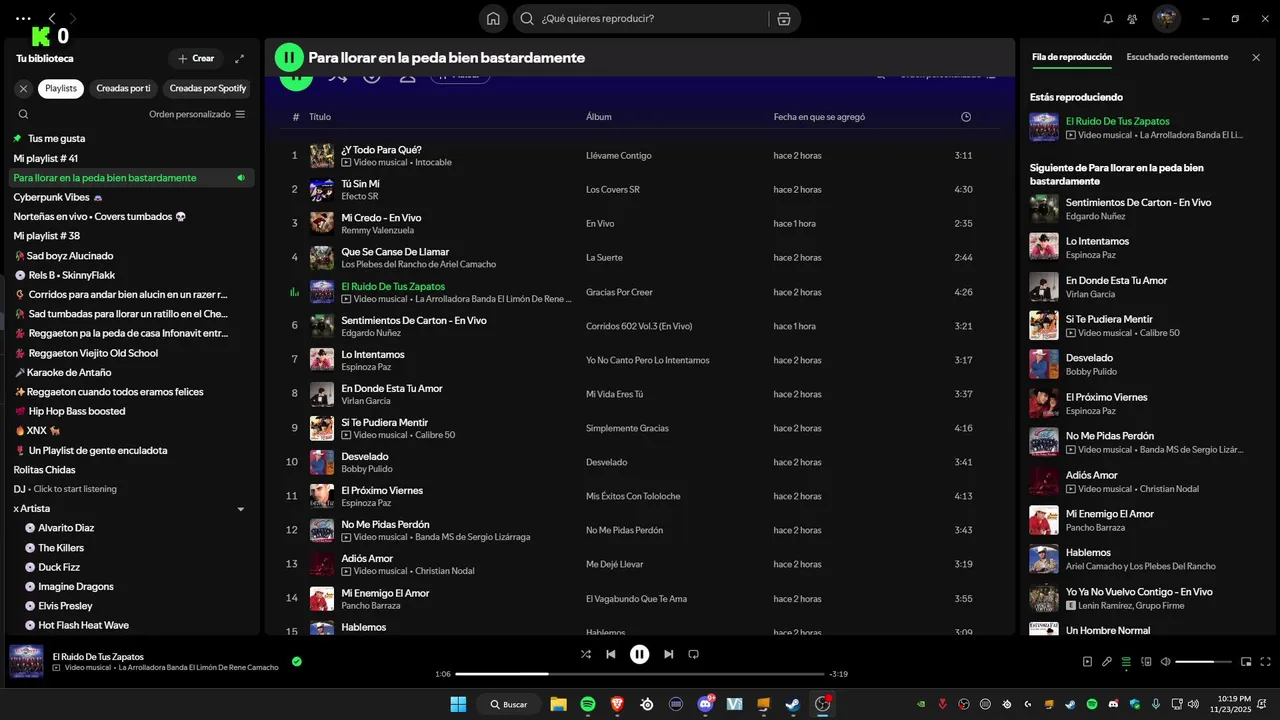Toggle repeat mode
The width and height of the screenshot is (1280, 720).
click(693, 654)
